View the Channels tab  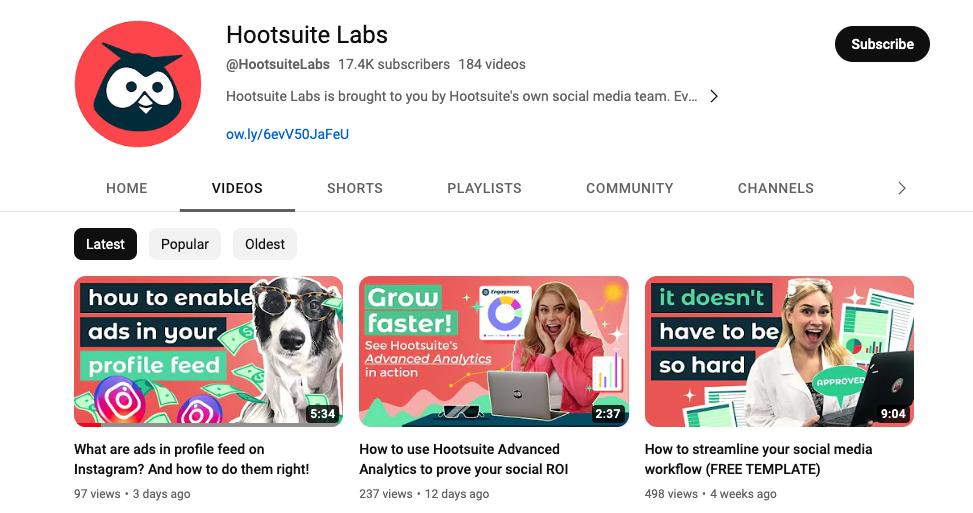[x=775, y=188]
